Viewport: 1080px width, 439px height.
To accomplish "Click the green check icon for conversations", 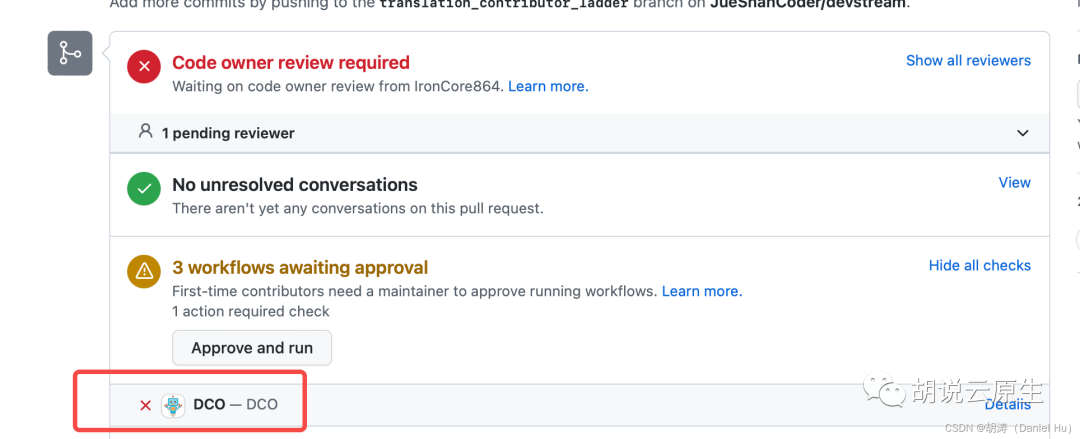I will pyautogui.click(x=145, y=189).
